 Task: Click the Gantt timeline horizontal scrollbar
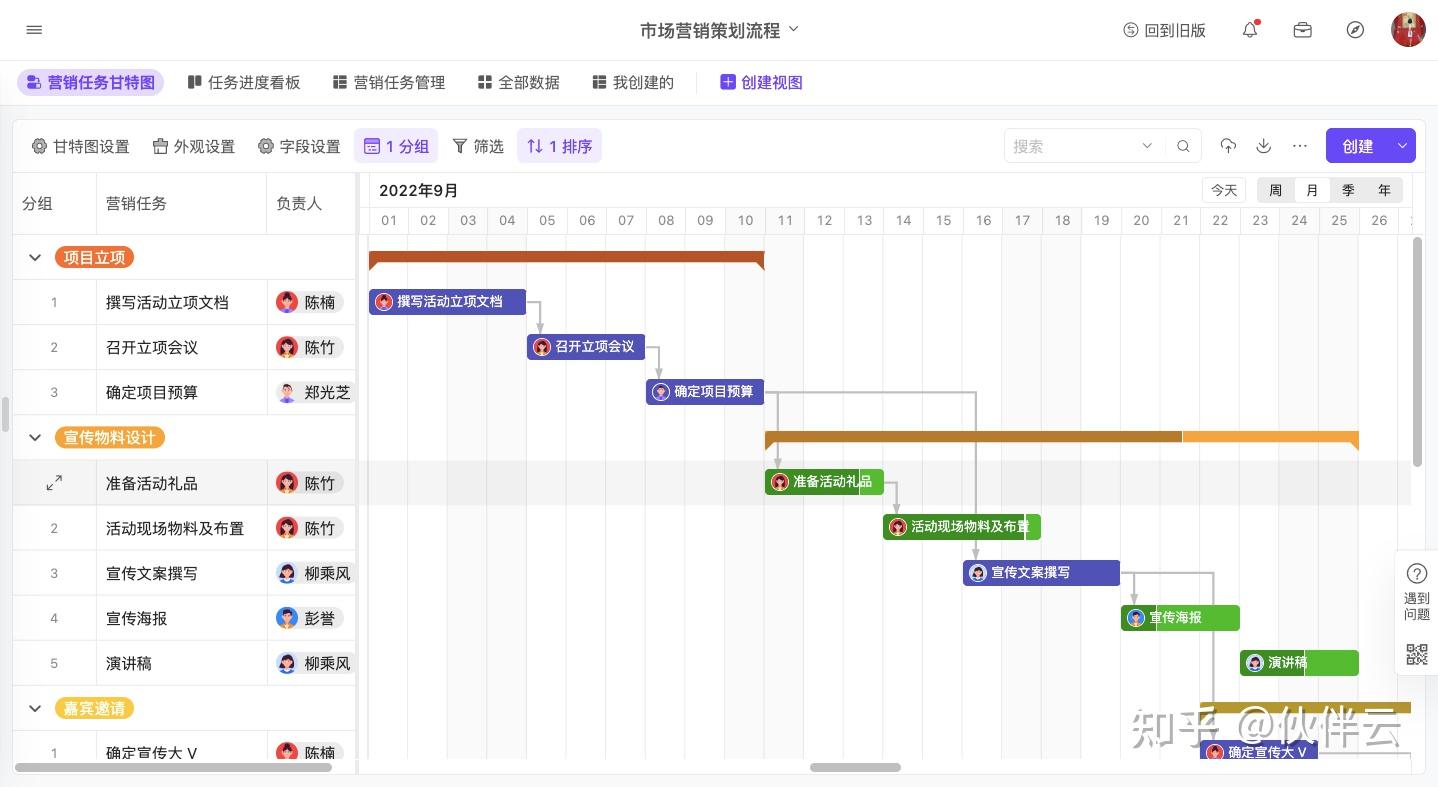(x=855, y=767)
